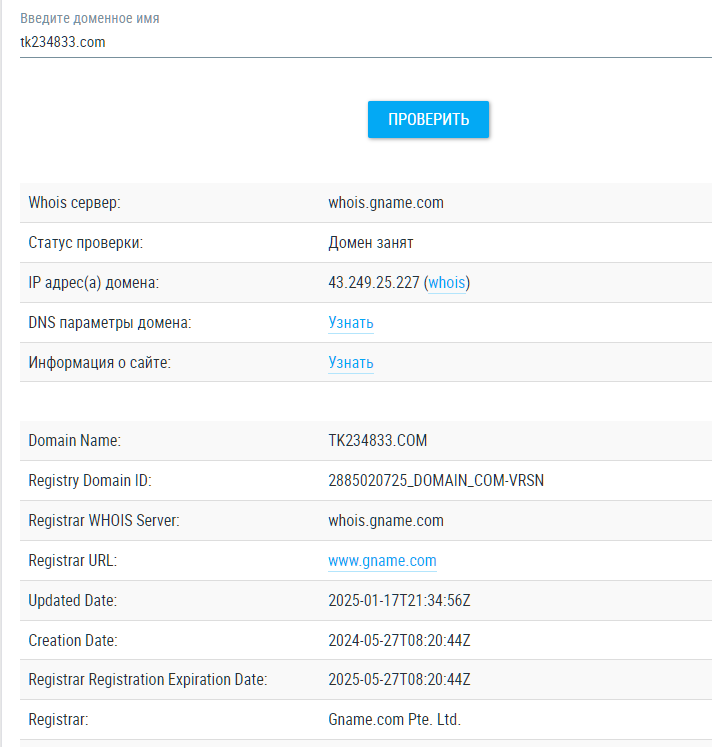Click the 'Registrar Registration Expiration Date:' label
Screen dimensions: 712x747
pyautogui.click(x=148, y=679)
